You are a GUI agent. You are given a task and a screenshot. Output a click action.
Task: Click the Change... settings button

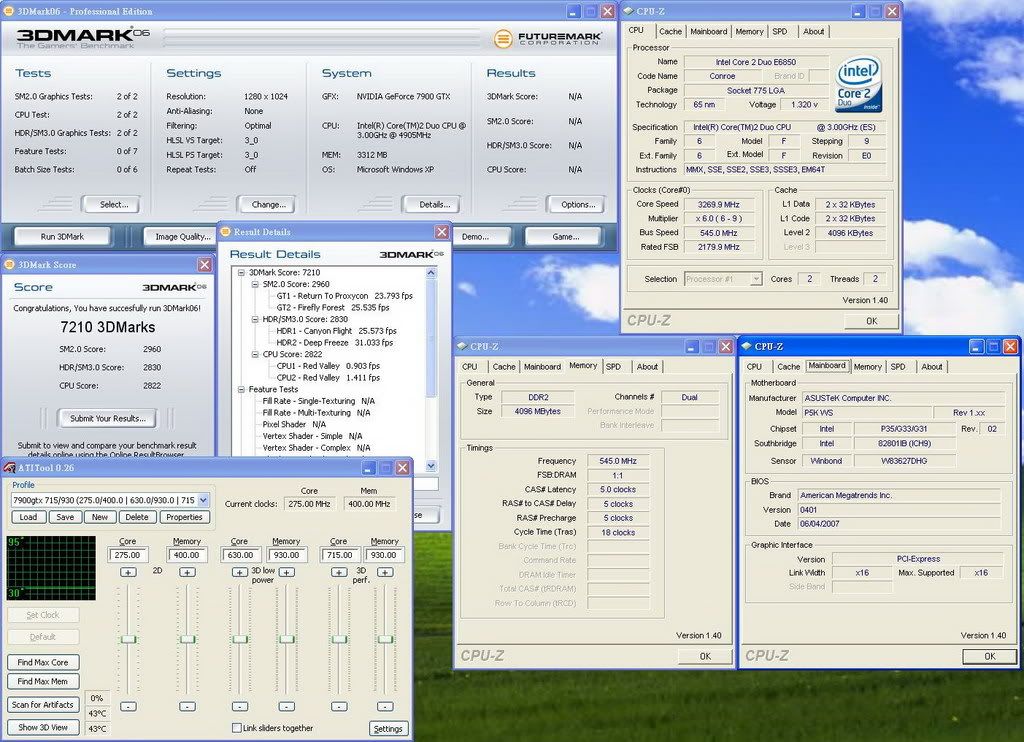coord(268,204)
